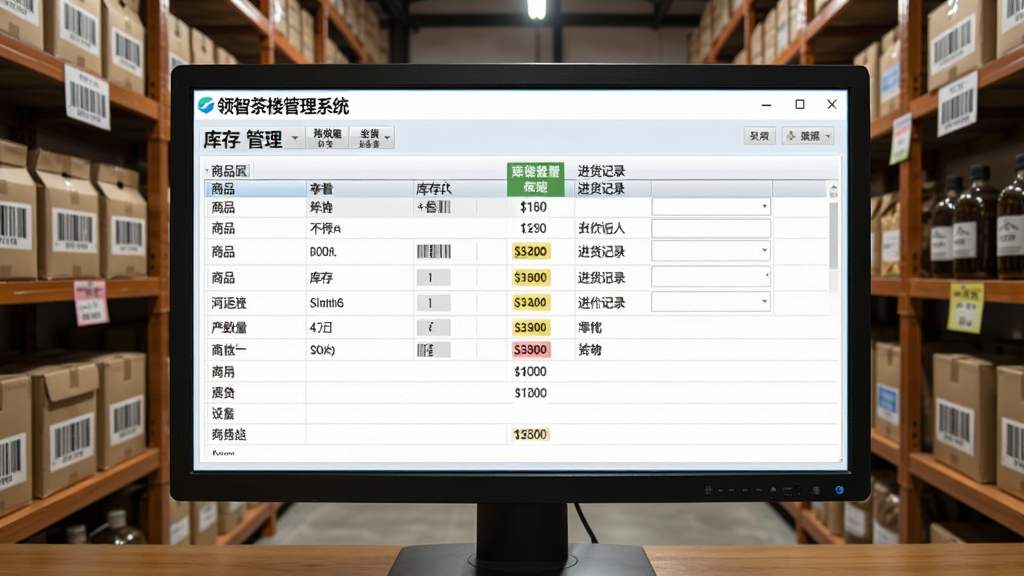Click the barcode in the BOOA row
This screenshot has height=576, width=1024.
(434, 251)
